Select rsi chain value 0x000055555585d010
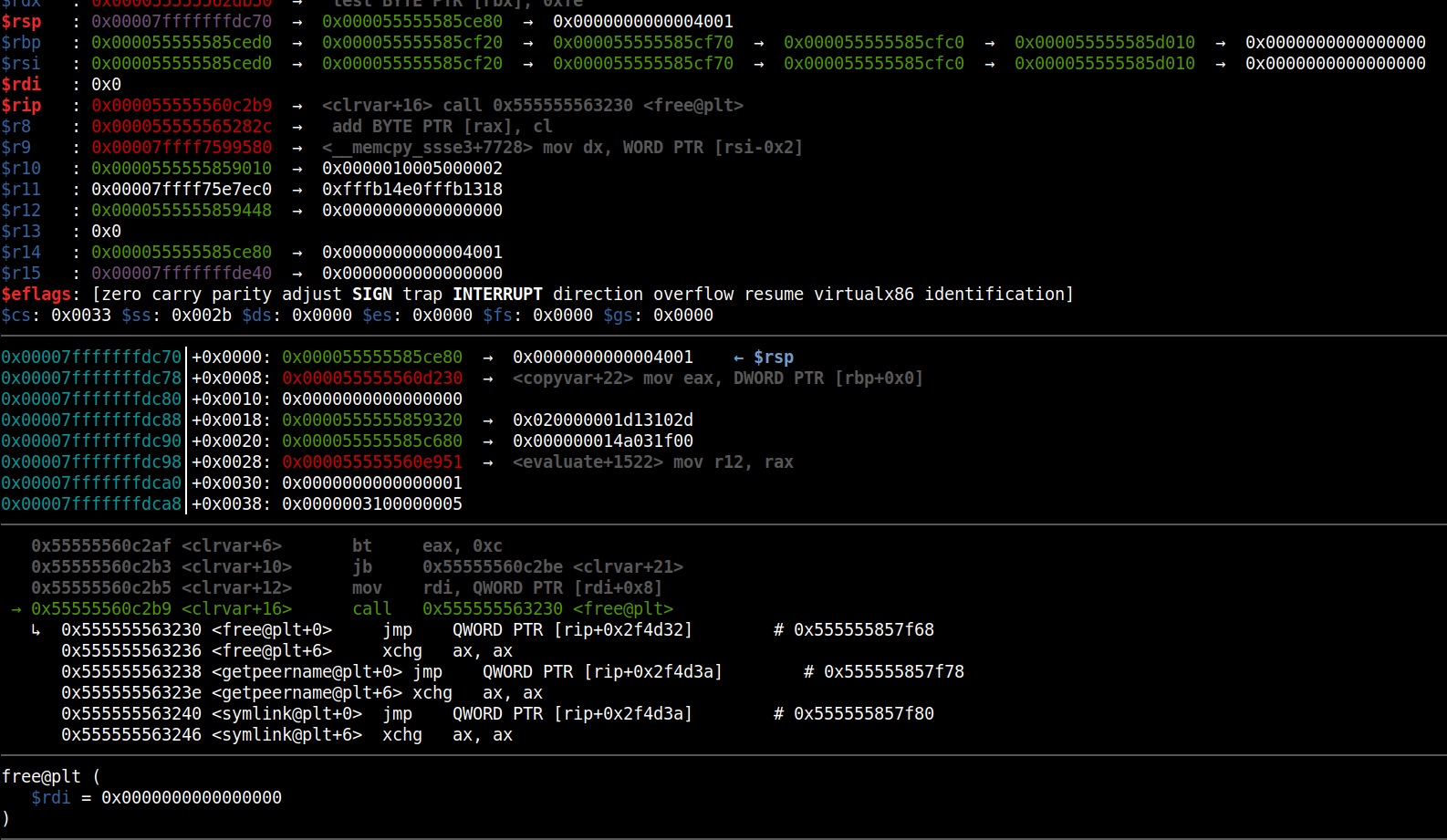Viewport: 1447px width, 840px height. pyautogui.click(x=1105, y=63)
